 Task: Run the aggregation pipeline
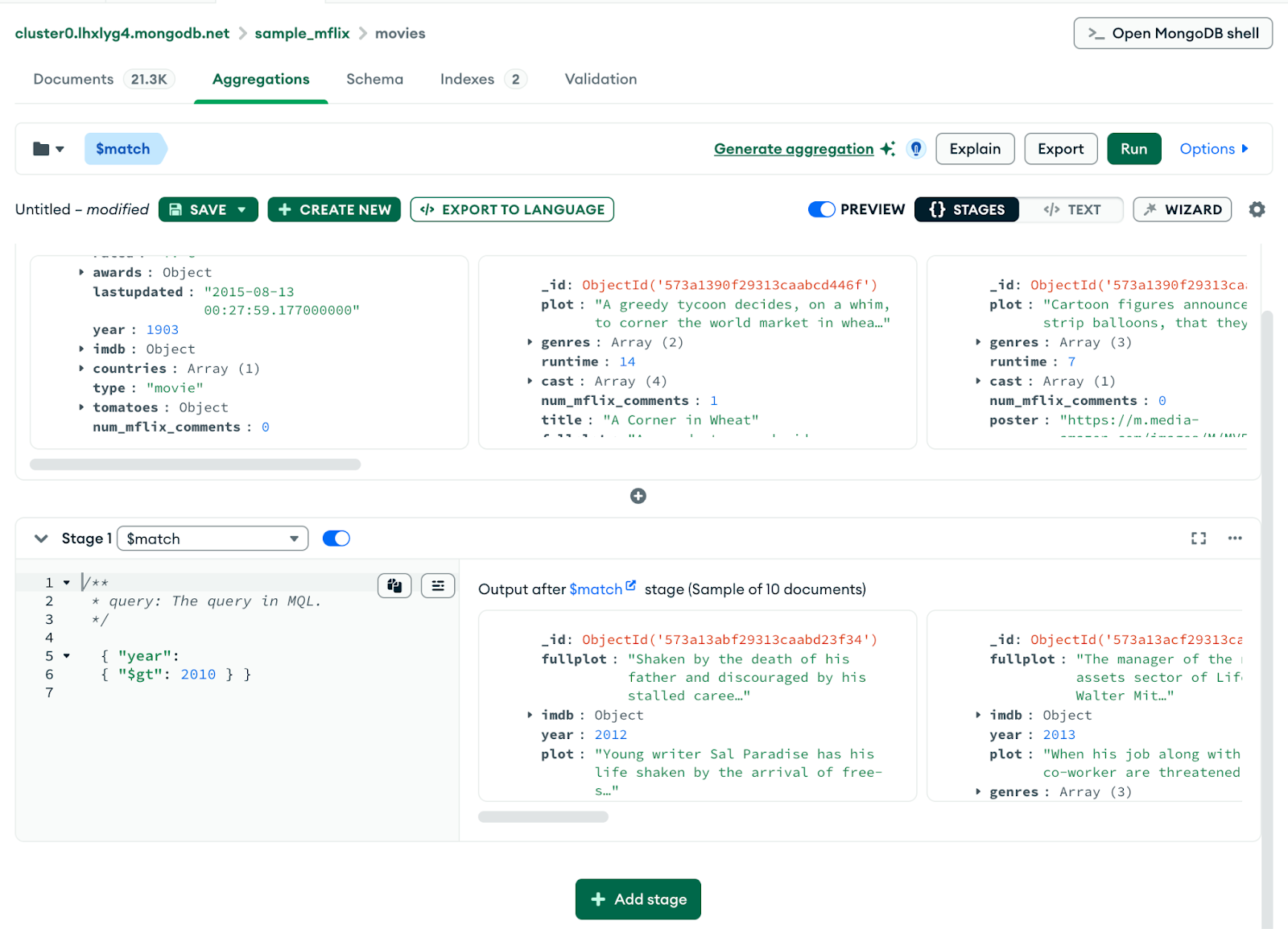click(x=1133, y=149)
